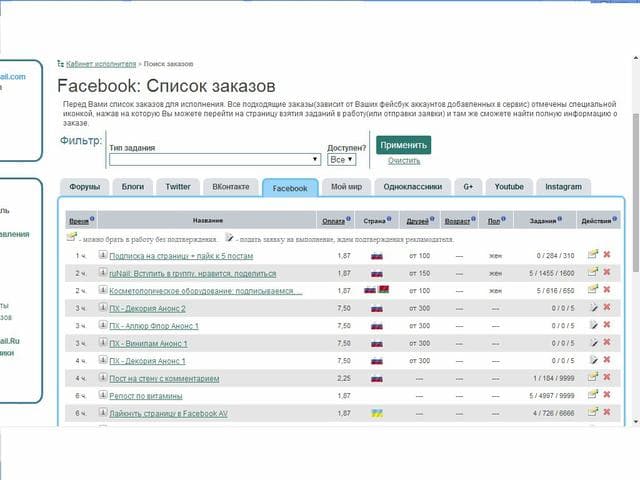Hide 'ПХ - Декория Анонс 1' with red X
The image size is (640, 480).
coord(607,360)
